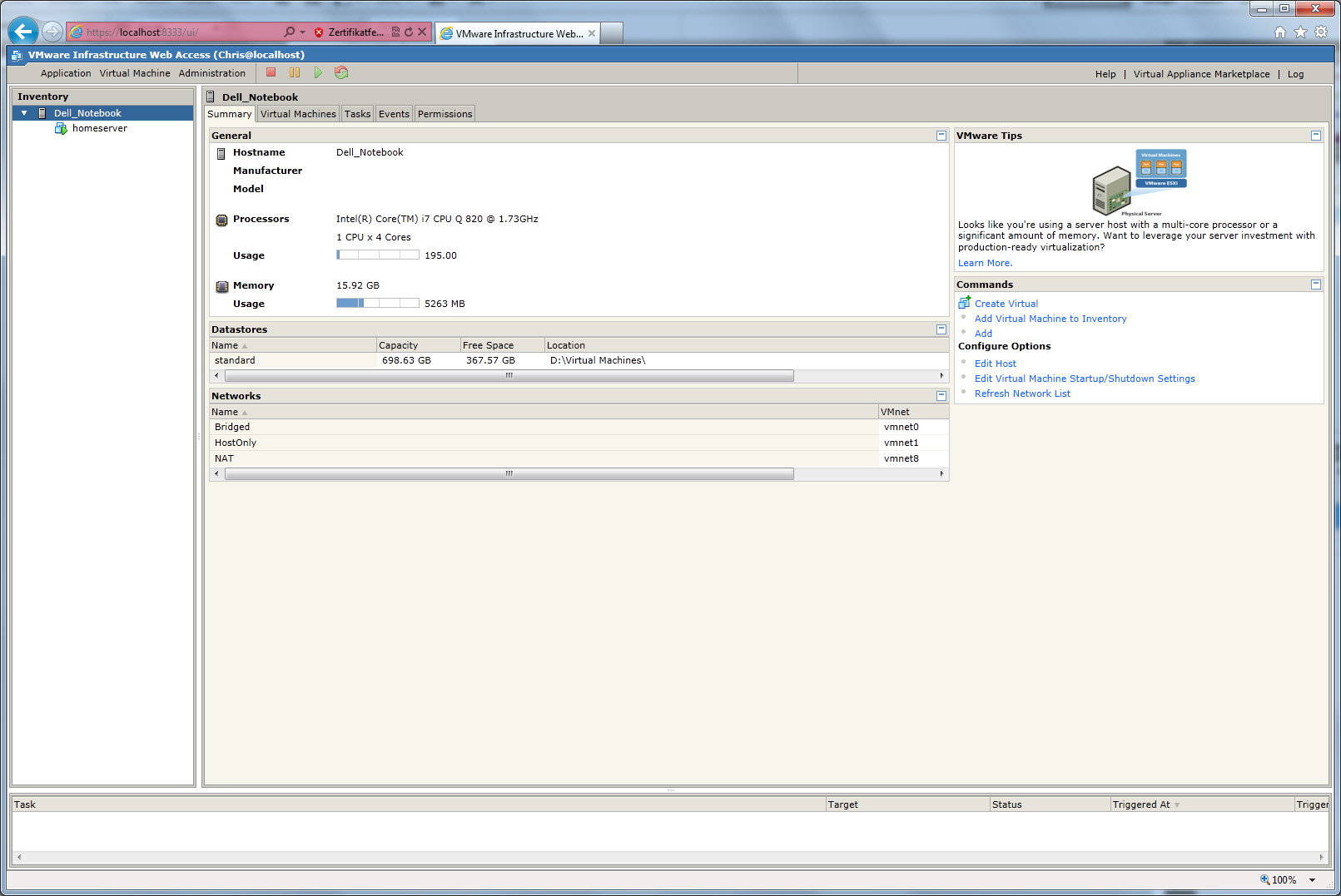Click the memory Usage progress bar
The image size is (1341, 896).
tap(378, 304)
